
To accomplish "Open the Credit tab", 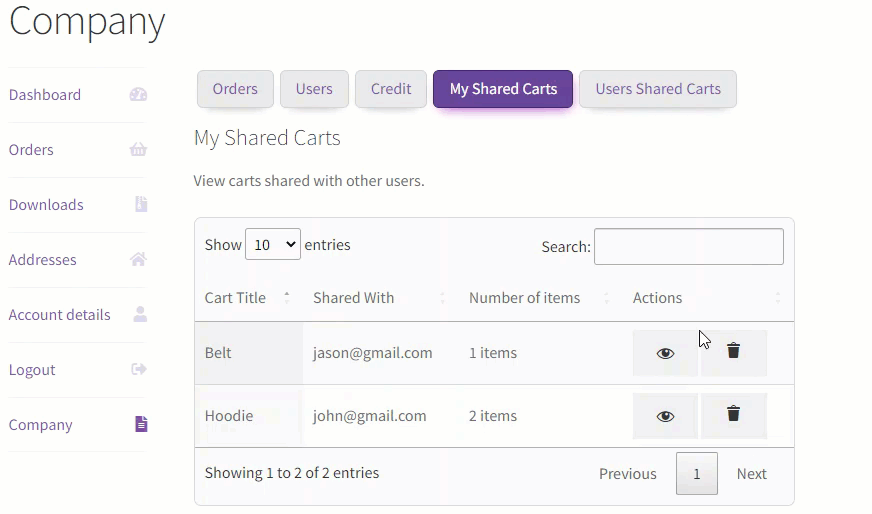I will [391, 89].
